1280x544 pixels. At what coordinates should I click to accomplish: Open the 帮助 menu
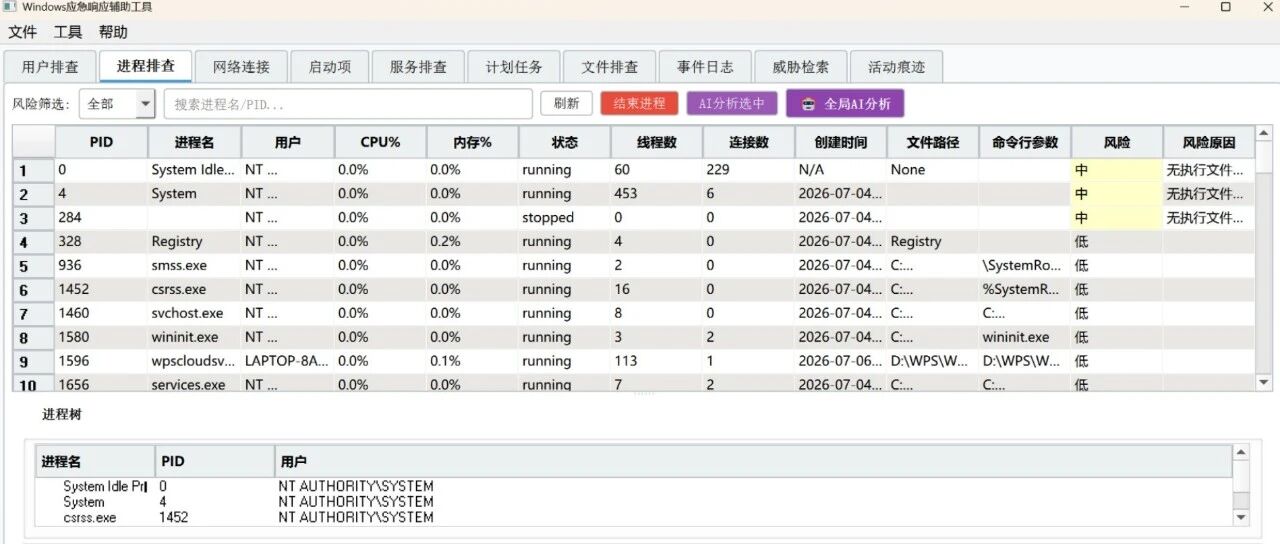[x=113, y=32]
